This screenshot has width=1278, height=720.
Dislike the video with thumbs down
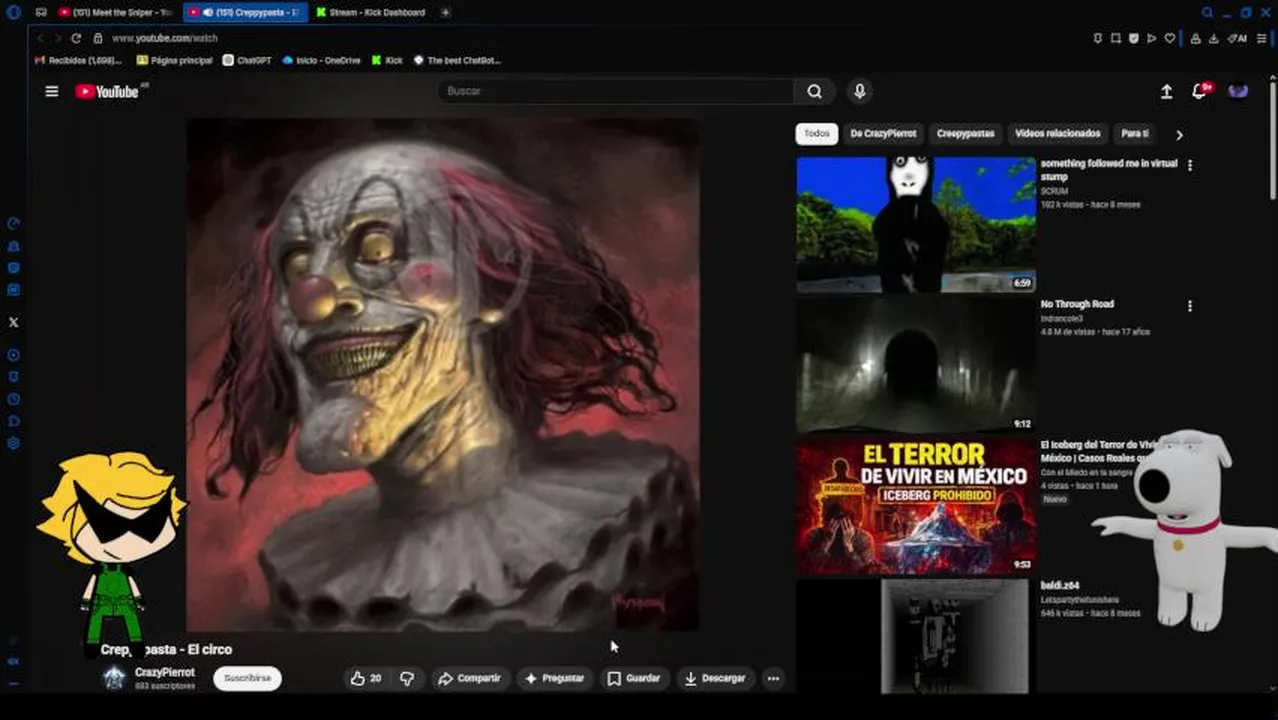click(407, 678)
